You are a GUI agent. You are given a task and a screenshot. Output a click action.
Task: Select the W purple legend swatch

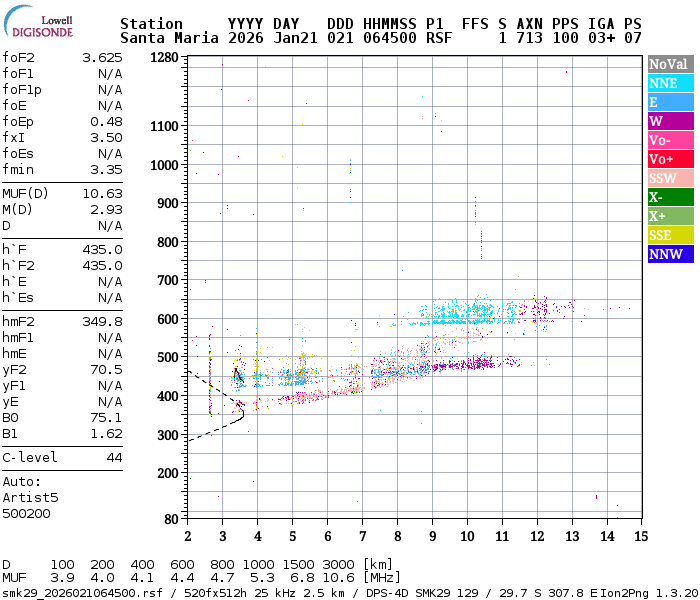(x=671, y=121)
